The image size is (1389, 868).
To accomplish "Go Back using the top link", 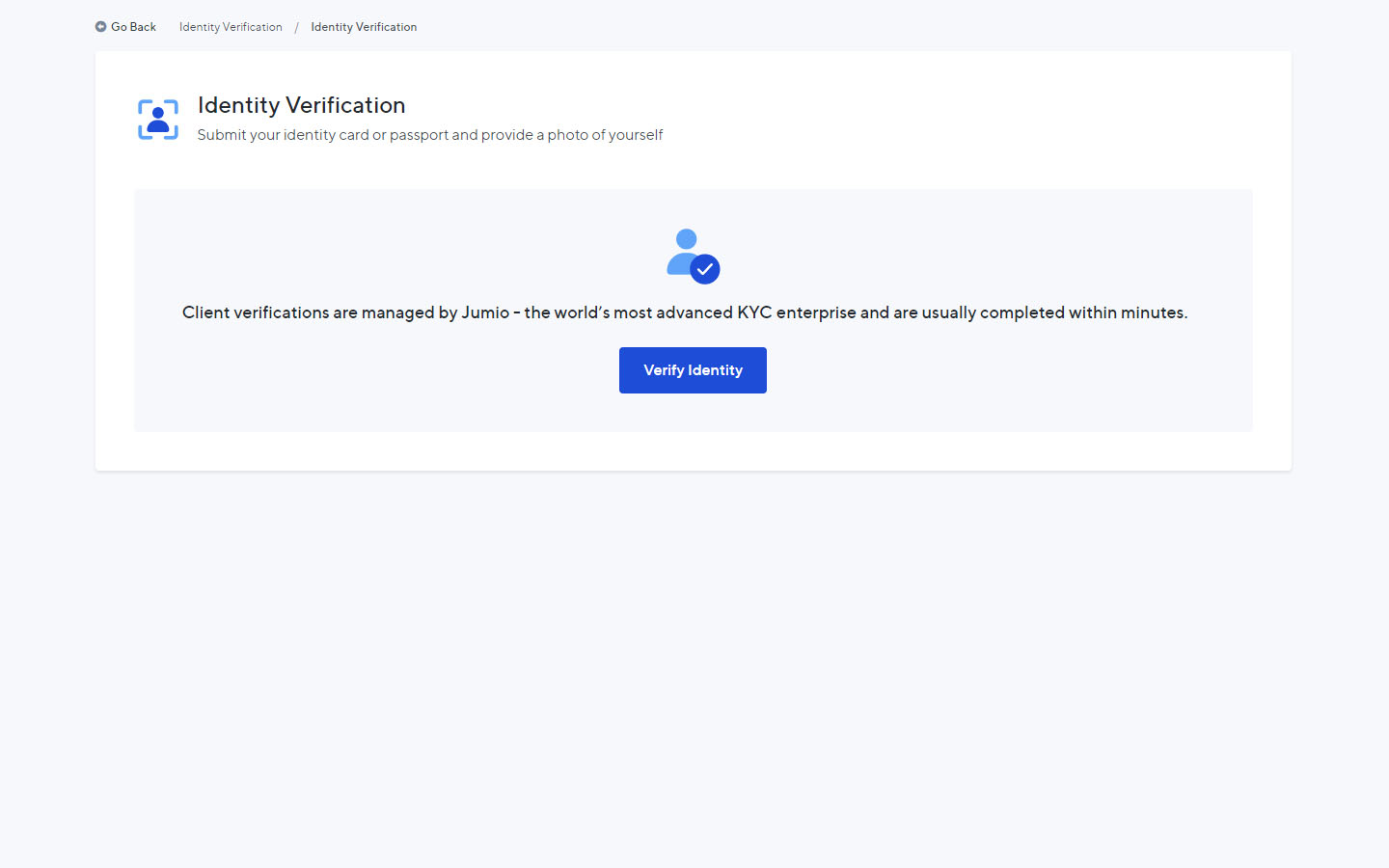I will click(125, 27).
